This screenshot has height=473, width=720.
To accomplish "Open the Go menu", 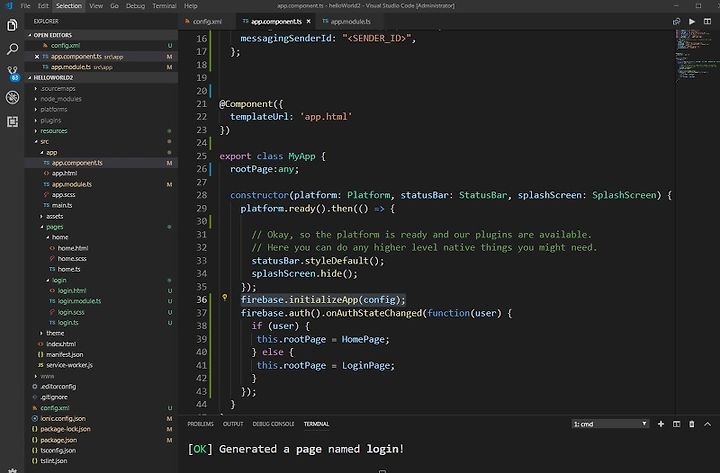I will pyautogui.click(x=114, y=6).
